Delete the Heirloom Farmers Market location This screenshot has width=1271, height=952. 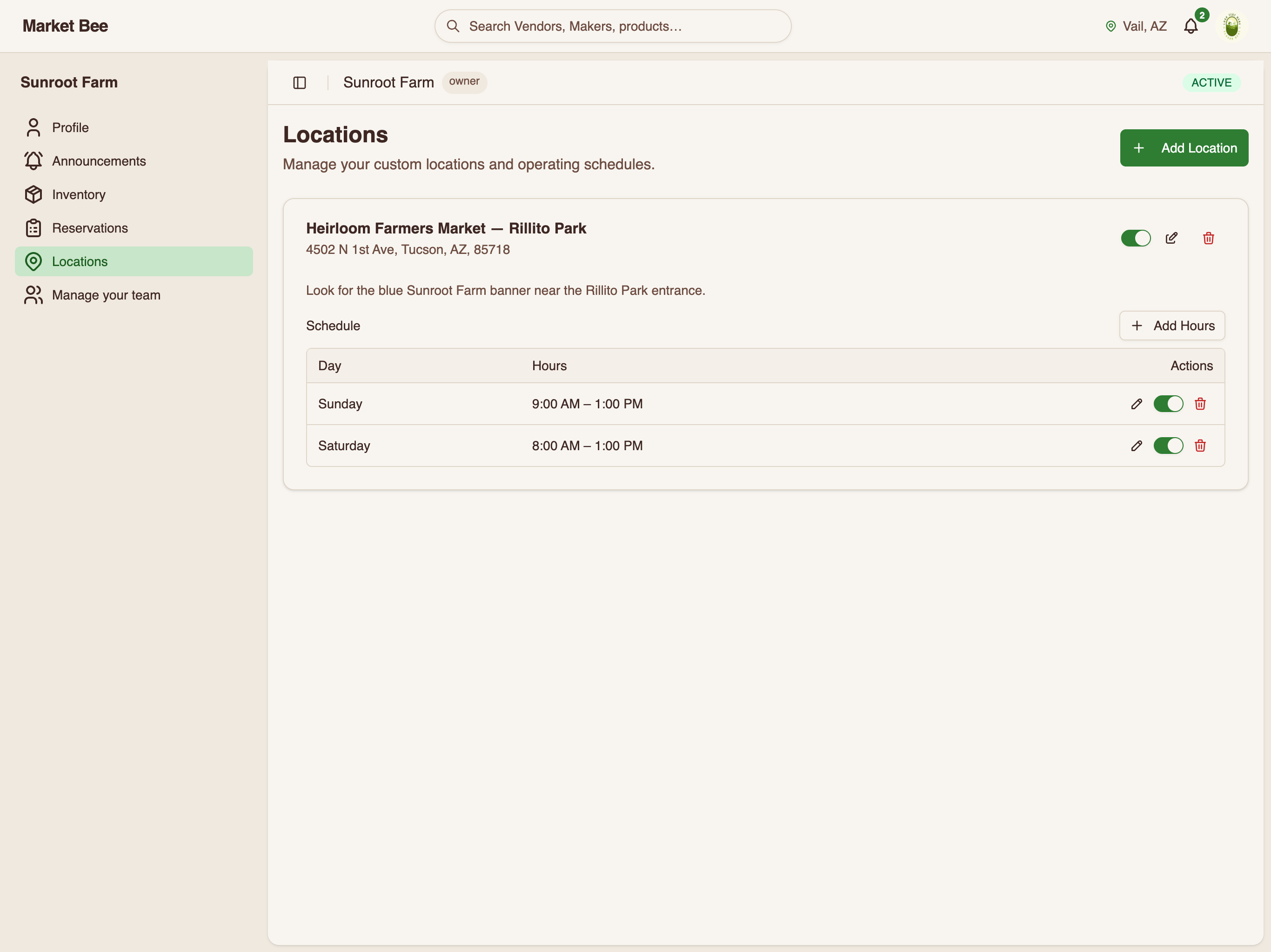pyautogui.click(x=1208, y=238)
